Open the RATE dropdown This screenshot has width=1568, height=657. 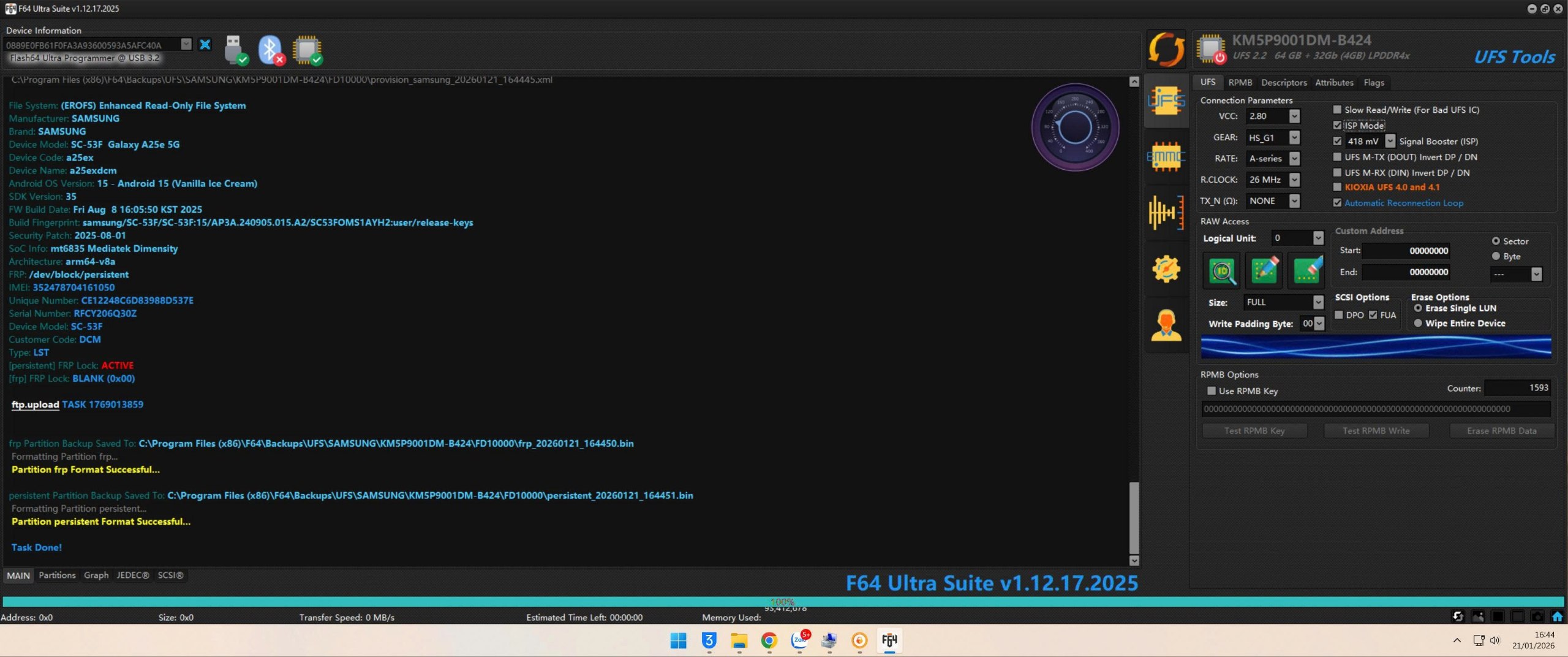1294,158
